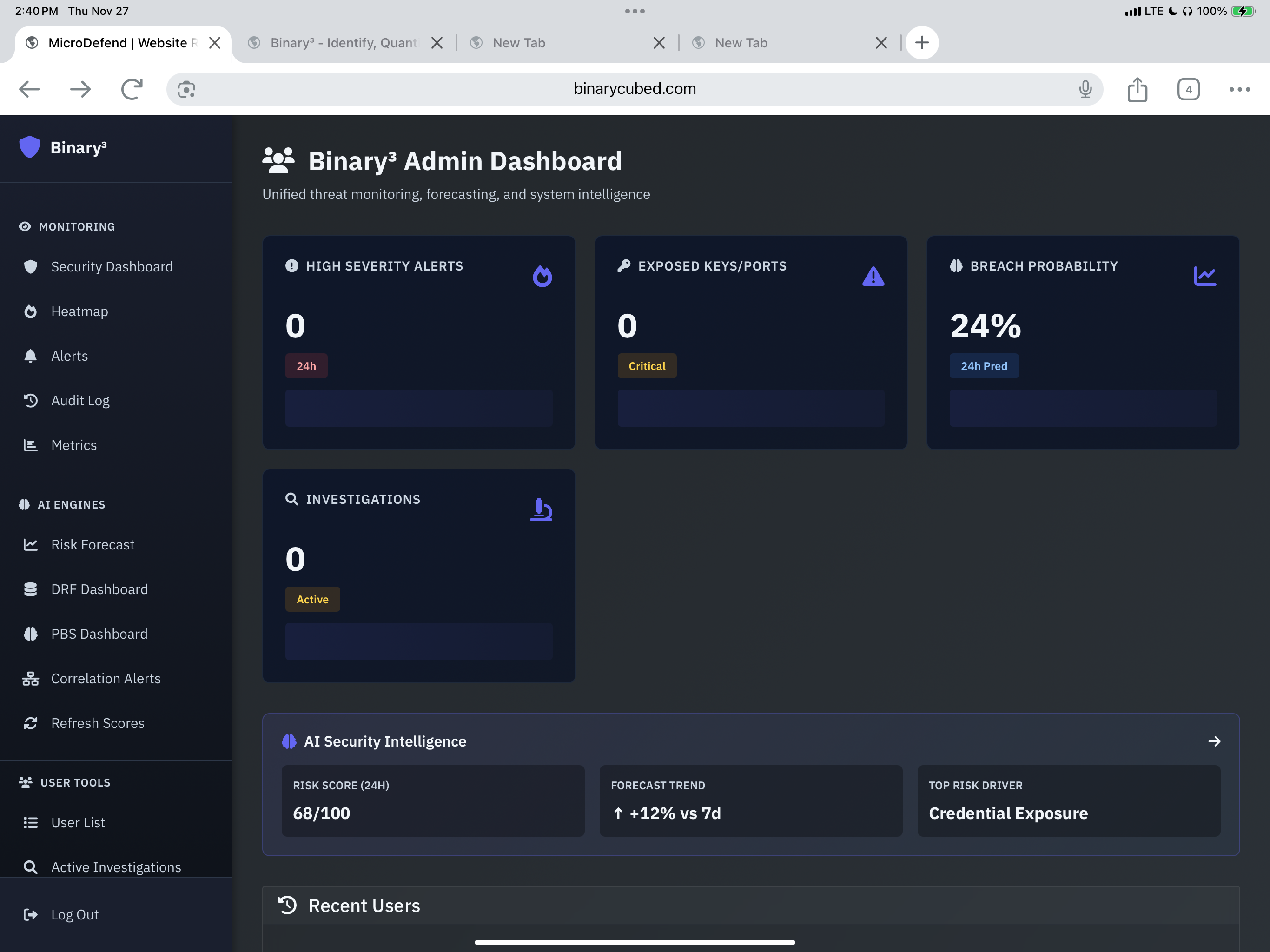The width and height of the screenshot is (1270, 952).
Task: Select the Risk Forecast chart icon
Action: pyautogui.click(x=30, y=544)
